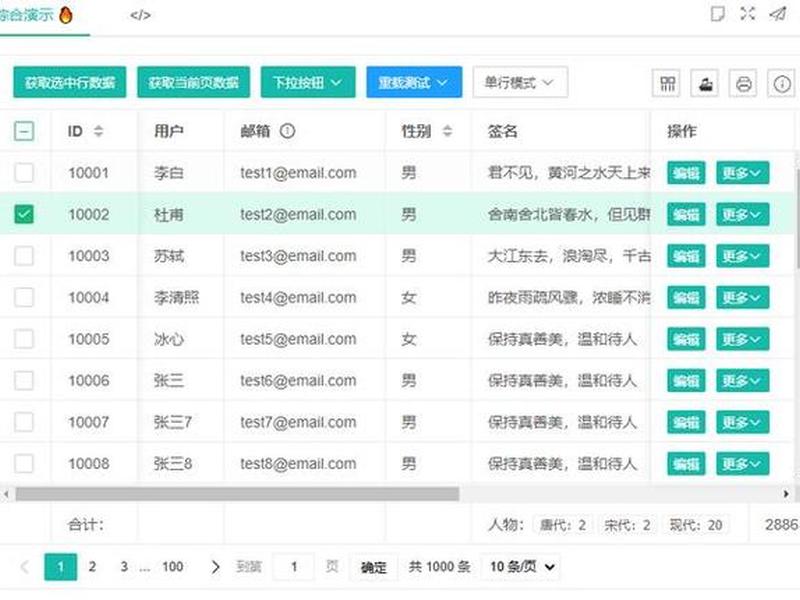Click the vertical table scrollbar thumb
Viewport: 800px width, 600px height.
pyautogui.click(x=797, y=217)
